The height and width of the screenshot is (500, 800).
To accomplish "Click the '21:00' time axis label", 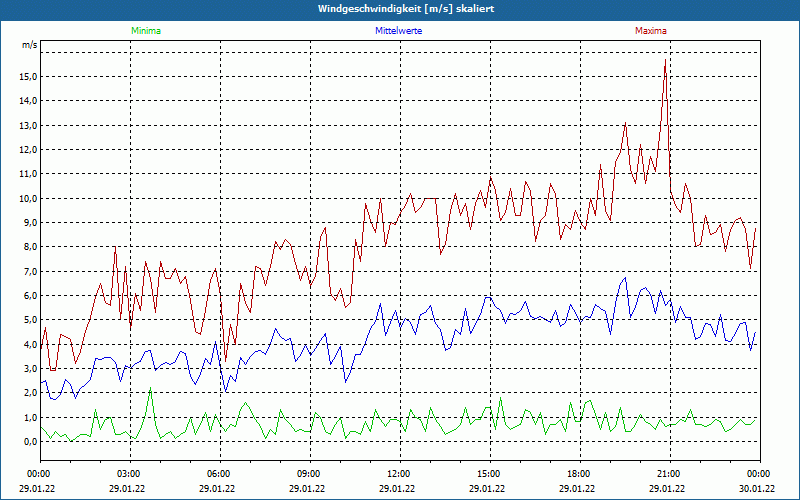I will pyautogui.click(x=670, y=474).
